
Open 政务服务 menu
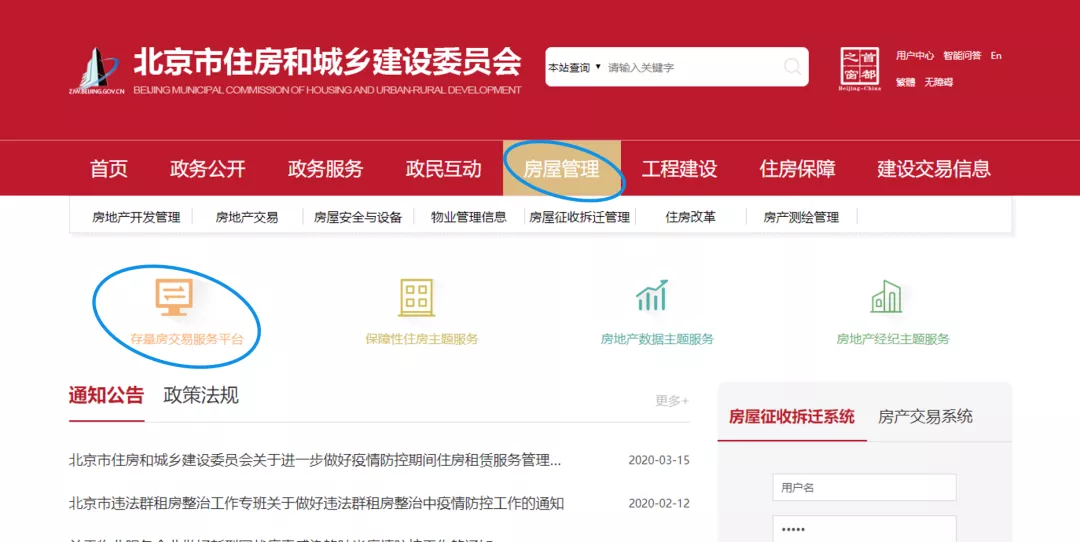pyautogui.click(x=325, y=169)
